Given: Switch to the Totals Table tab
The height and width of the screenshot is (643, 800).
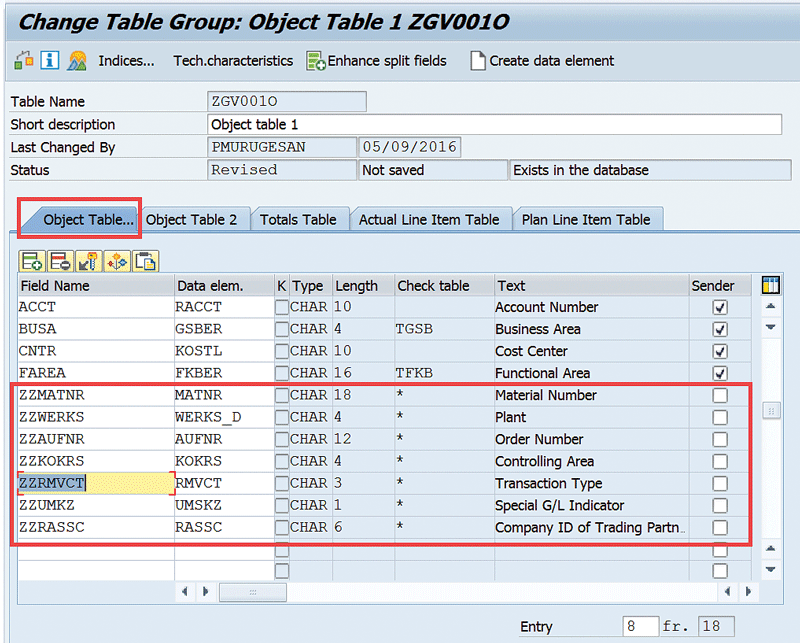Looking at the screenshot, I should (298, 220).
